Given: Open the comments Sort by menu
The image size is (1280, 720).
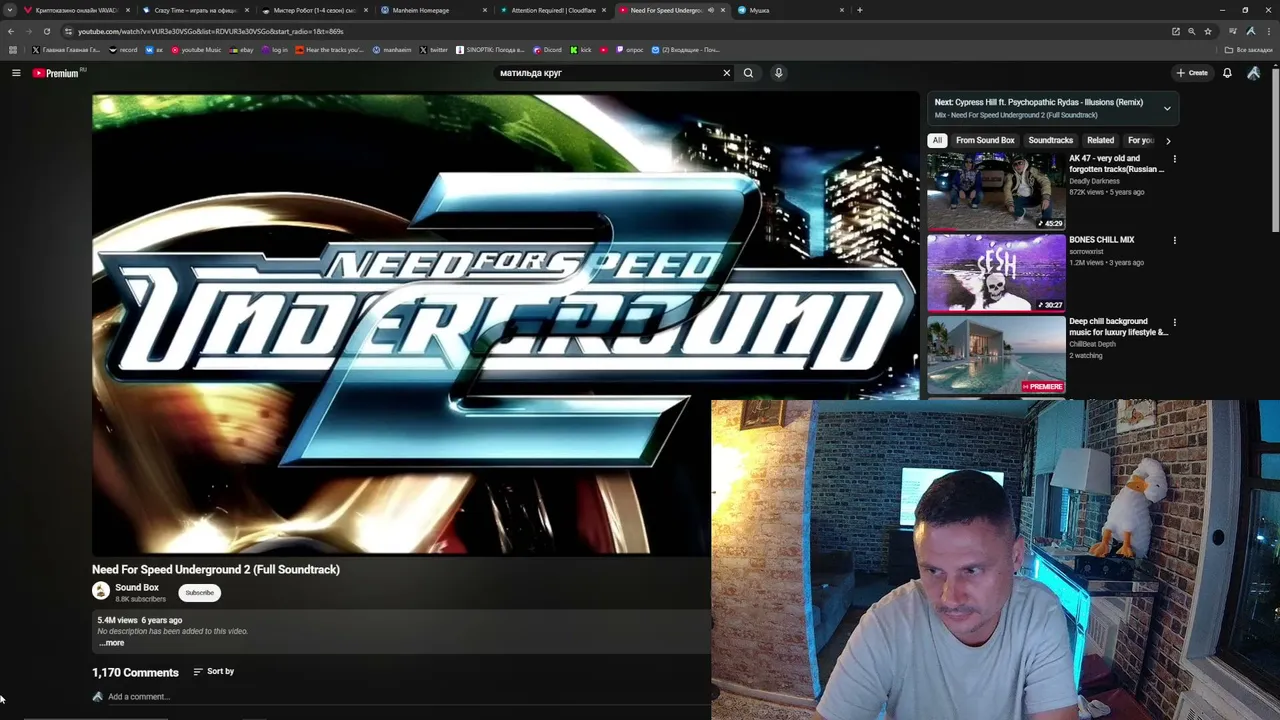Looking at the screenshot, I should point(213,672).
